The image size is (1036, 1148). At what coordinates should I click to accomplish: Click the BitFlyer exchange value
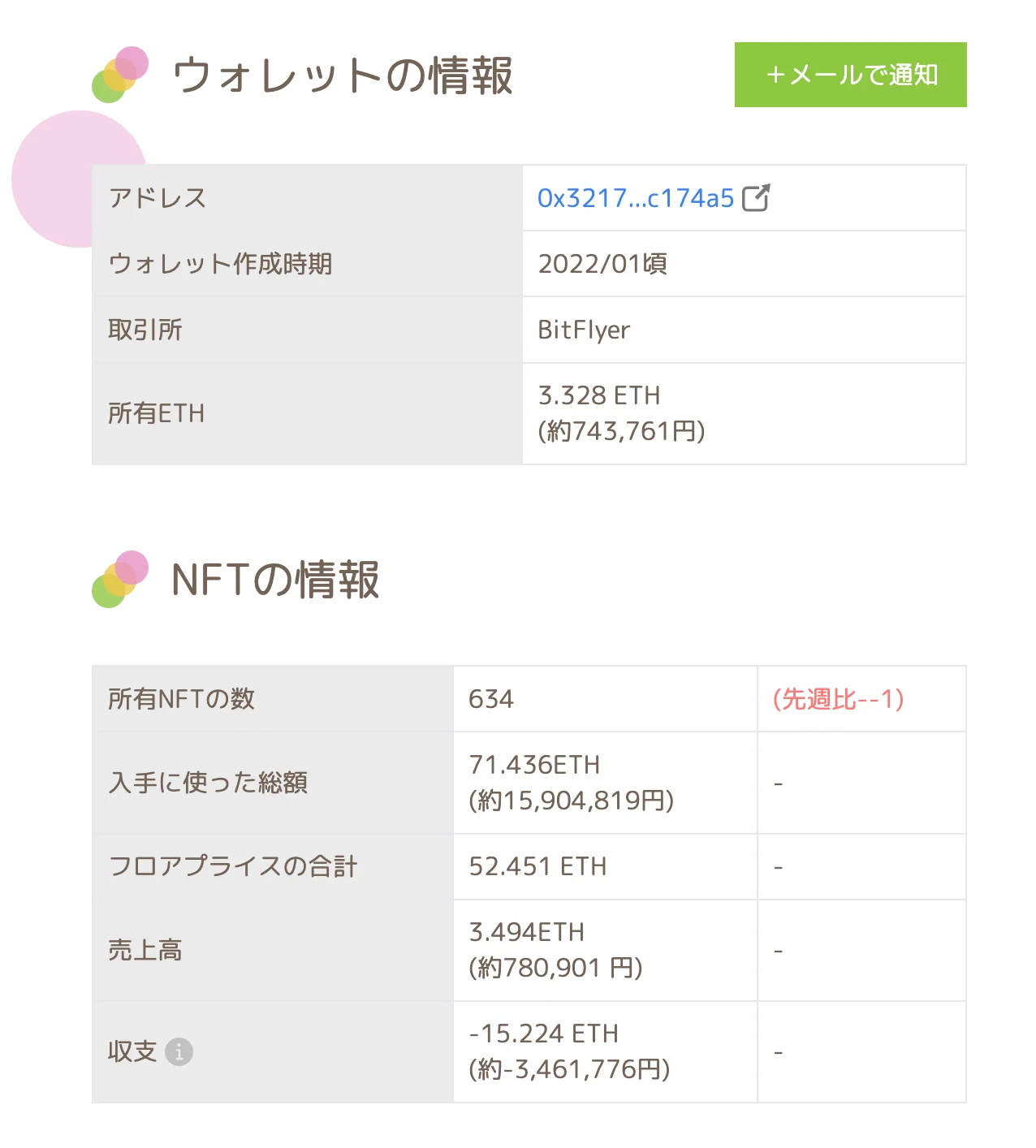(584, 330)
